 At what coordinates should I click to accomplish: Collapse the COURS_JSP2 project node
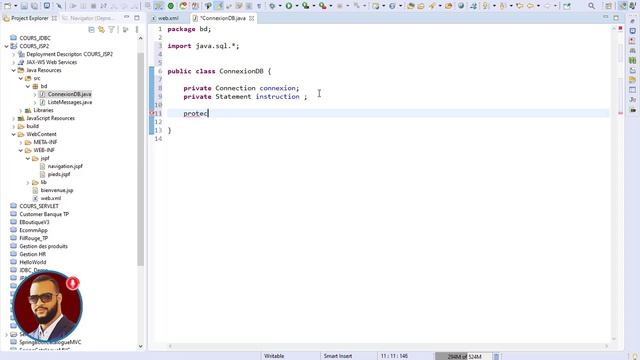point(6,46)
